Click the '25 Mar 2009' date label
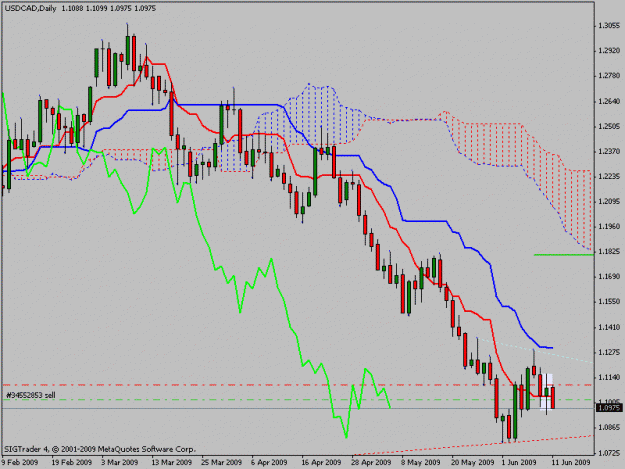The width and height of the screenshot is (625, 469). pos(222,462)
